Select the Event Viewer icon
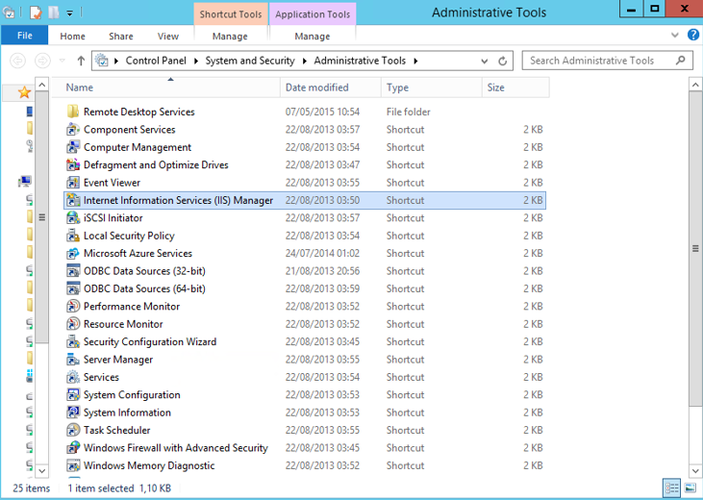Screen dimensions: 703x500 73,183
